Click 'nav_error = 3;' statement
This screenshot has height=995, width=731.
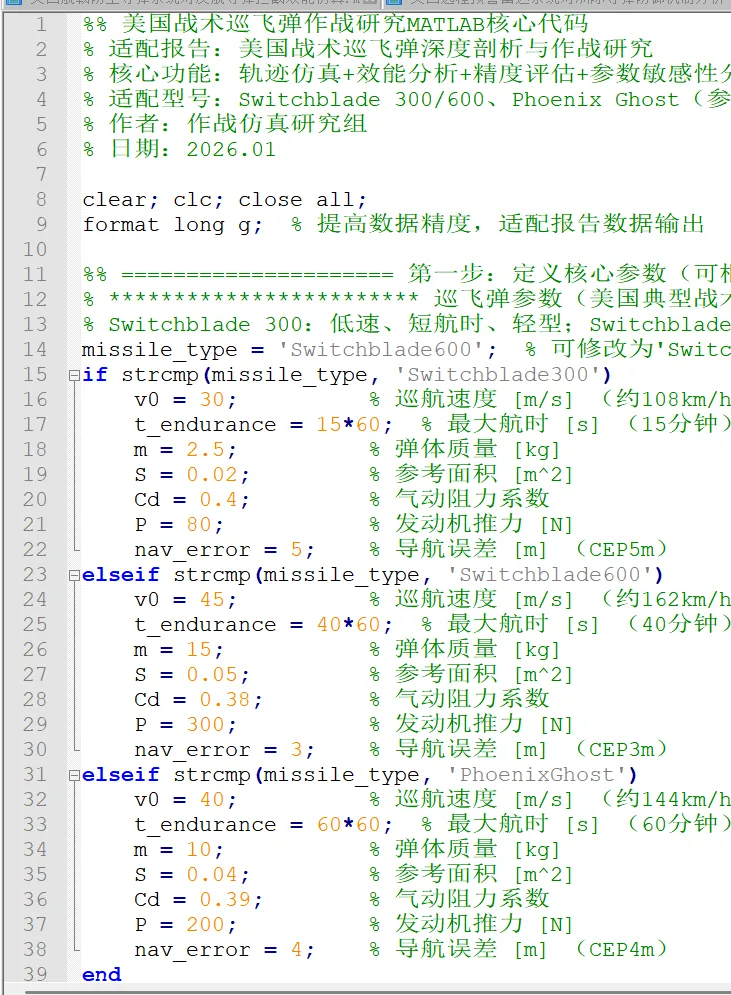[x=224, y=750]
